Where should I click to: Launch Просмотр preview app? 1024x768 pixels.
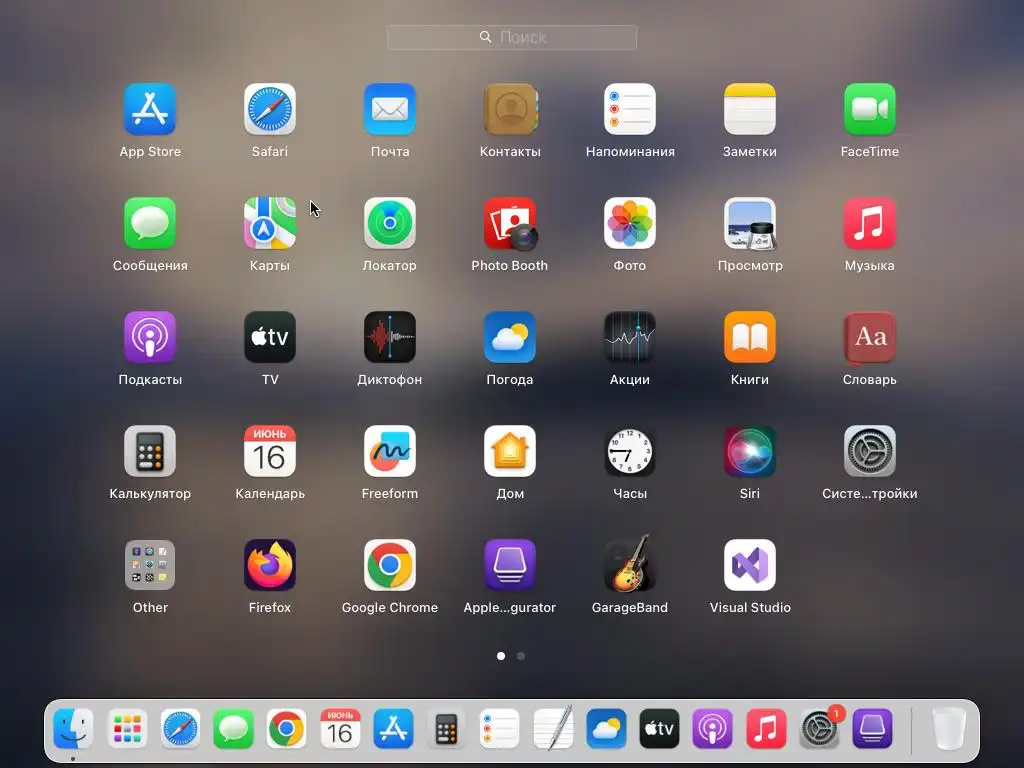pyautogui.click(x=750, y=223)
